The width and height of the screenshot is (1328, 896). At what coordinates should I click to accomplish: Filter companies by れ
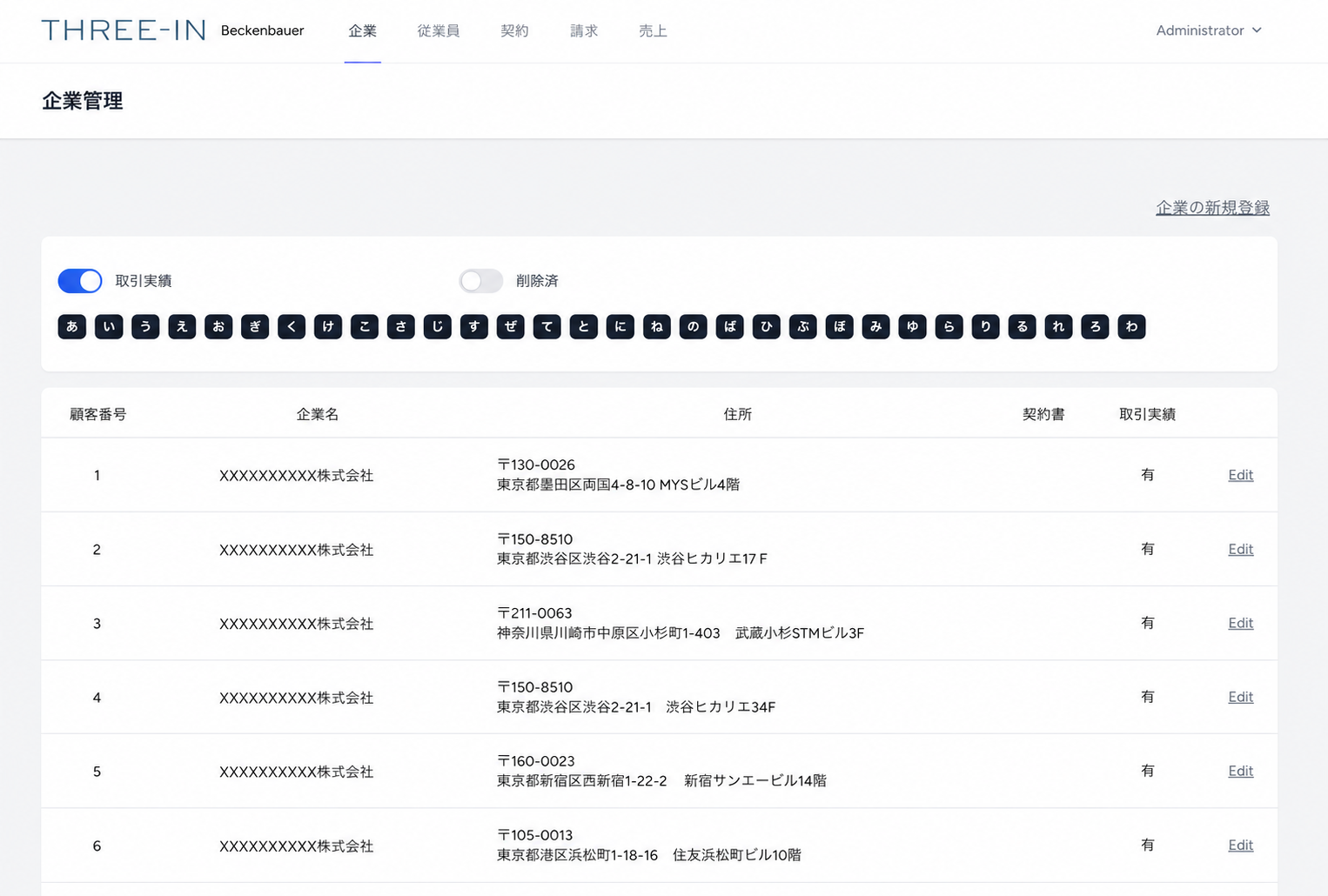click(1059, 327)
